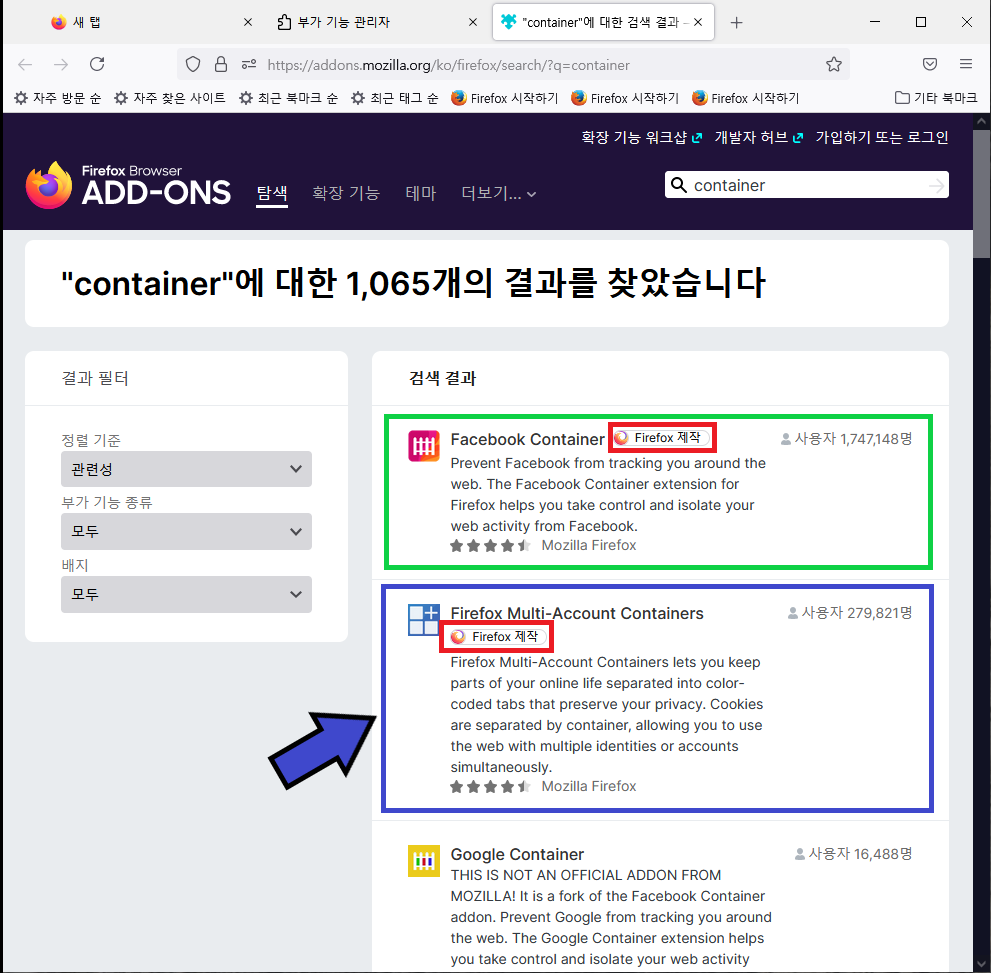Click Multi-Account Containers star rating
Screen dimensions: 991x973
[490, 787]
